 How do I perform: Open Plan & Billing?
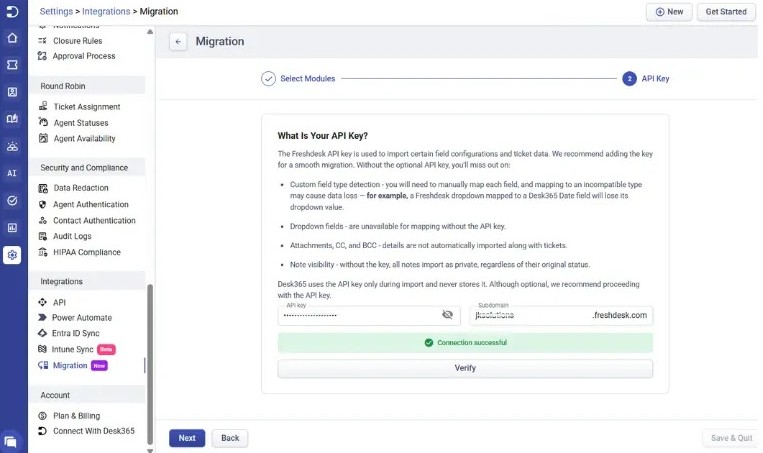pos(76,416)
